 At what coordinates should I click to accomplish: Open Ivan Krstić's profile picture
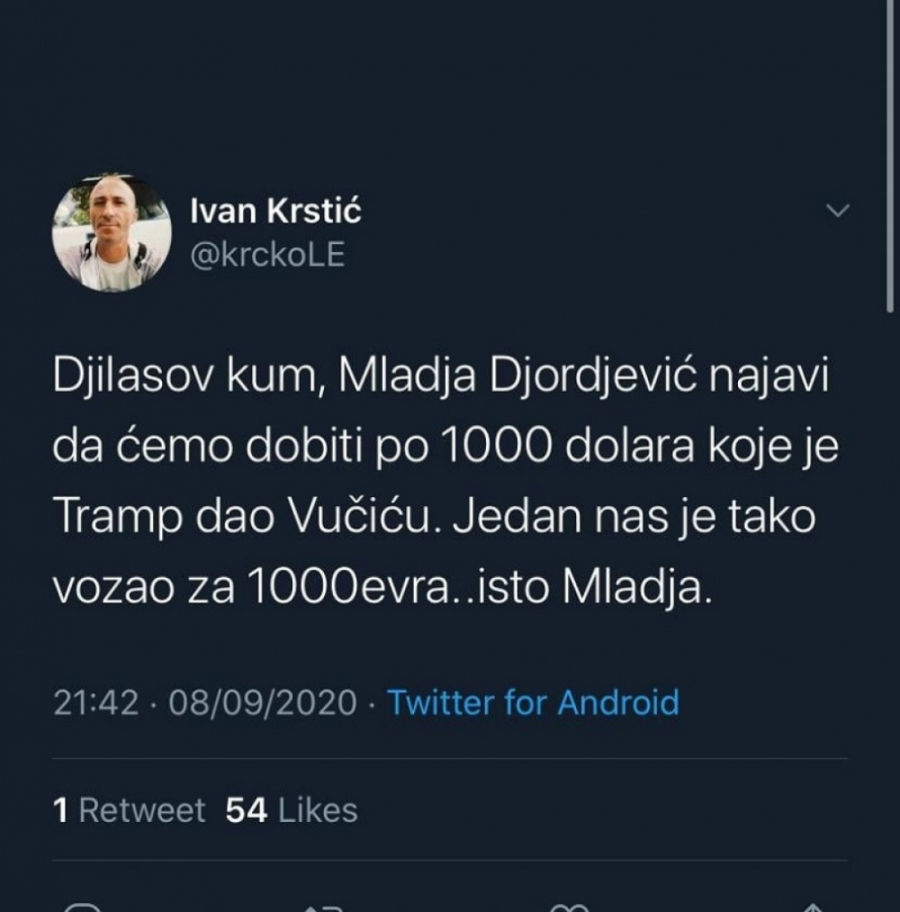pyautogui.click(x=111, y=234)
